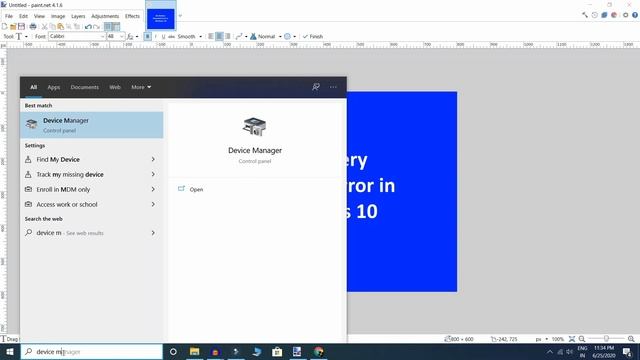Click Finish in paint.net toolbar
Image resolution: width=640 pixels, height=360 pixels.
point(313,36)
